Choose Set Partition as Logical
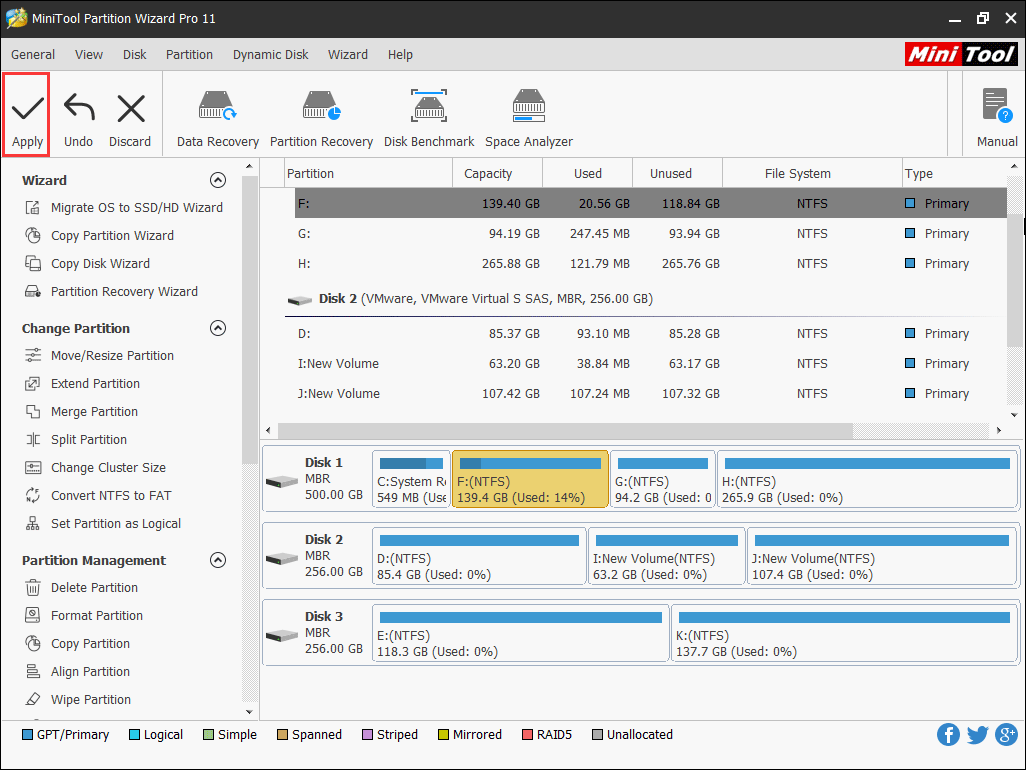 103,524
